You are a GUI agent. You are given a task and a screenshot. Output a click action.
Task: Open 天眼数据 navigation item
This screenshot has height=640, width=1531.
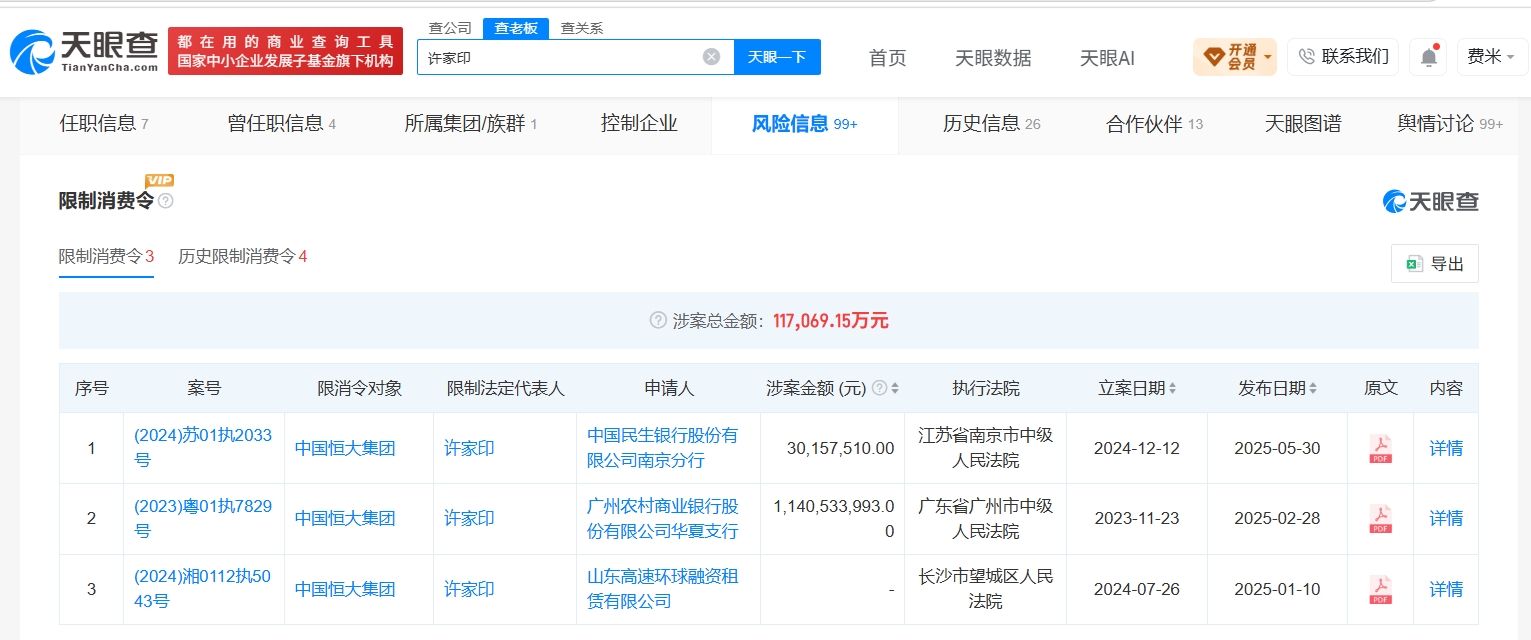click(993, 58)
